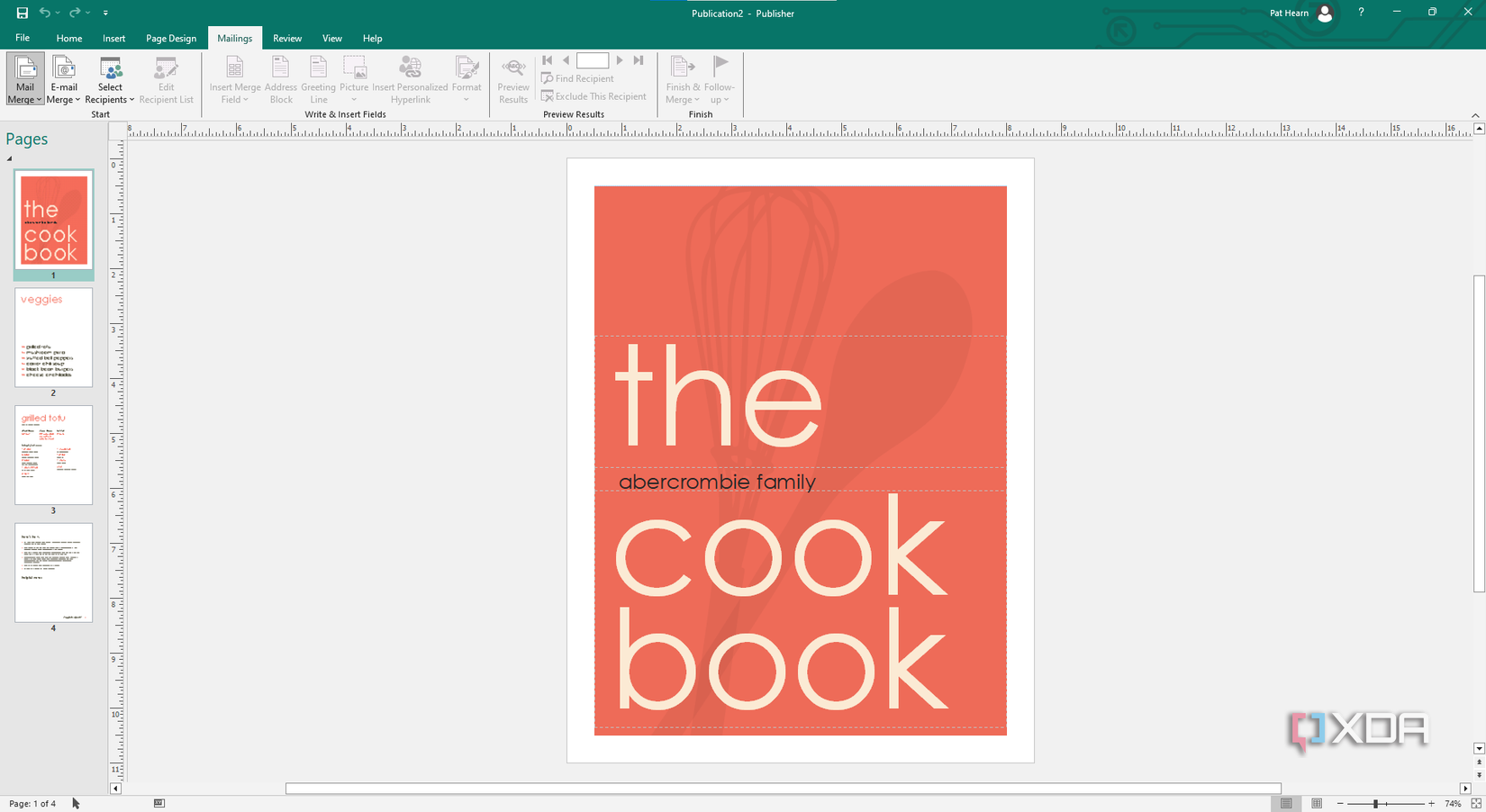Switch to the Insert ribbon tab
Image resolution: width=1486 pixels, height=812 pixels.
coord(114,38)
